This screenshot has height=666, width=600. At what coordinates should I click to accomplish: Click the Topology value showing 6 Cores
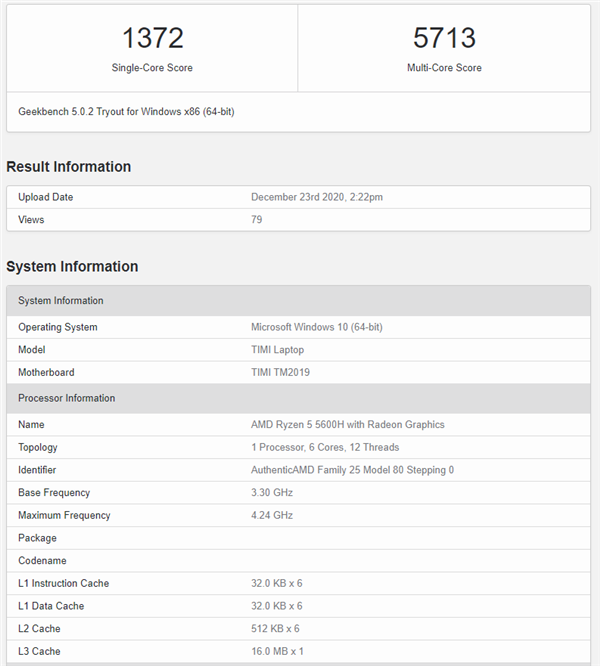[325, 447]
